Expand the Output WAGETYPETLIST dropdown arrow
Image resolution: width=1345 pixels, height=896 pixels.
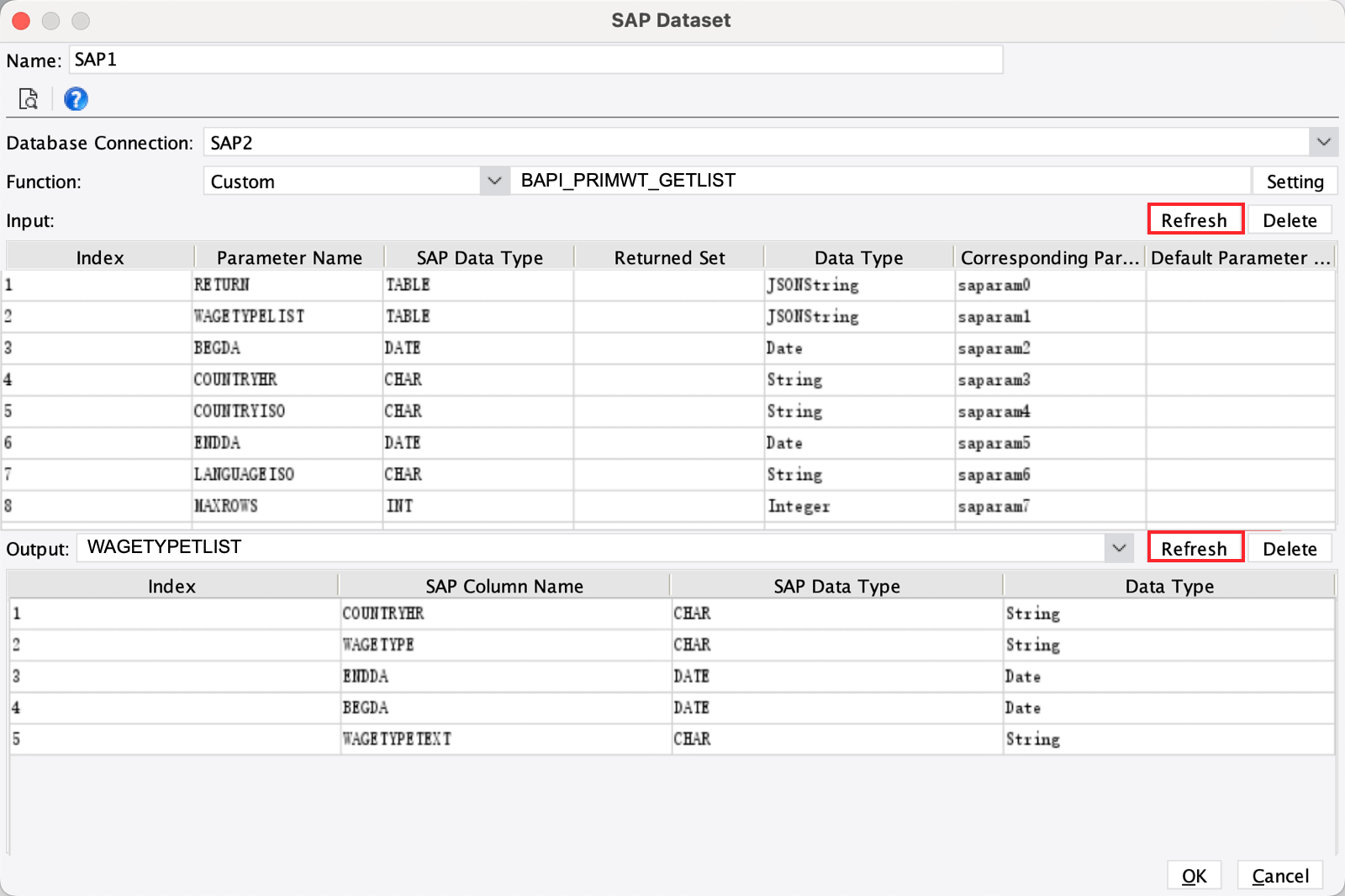[1119, 548]
